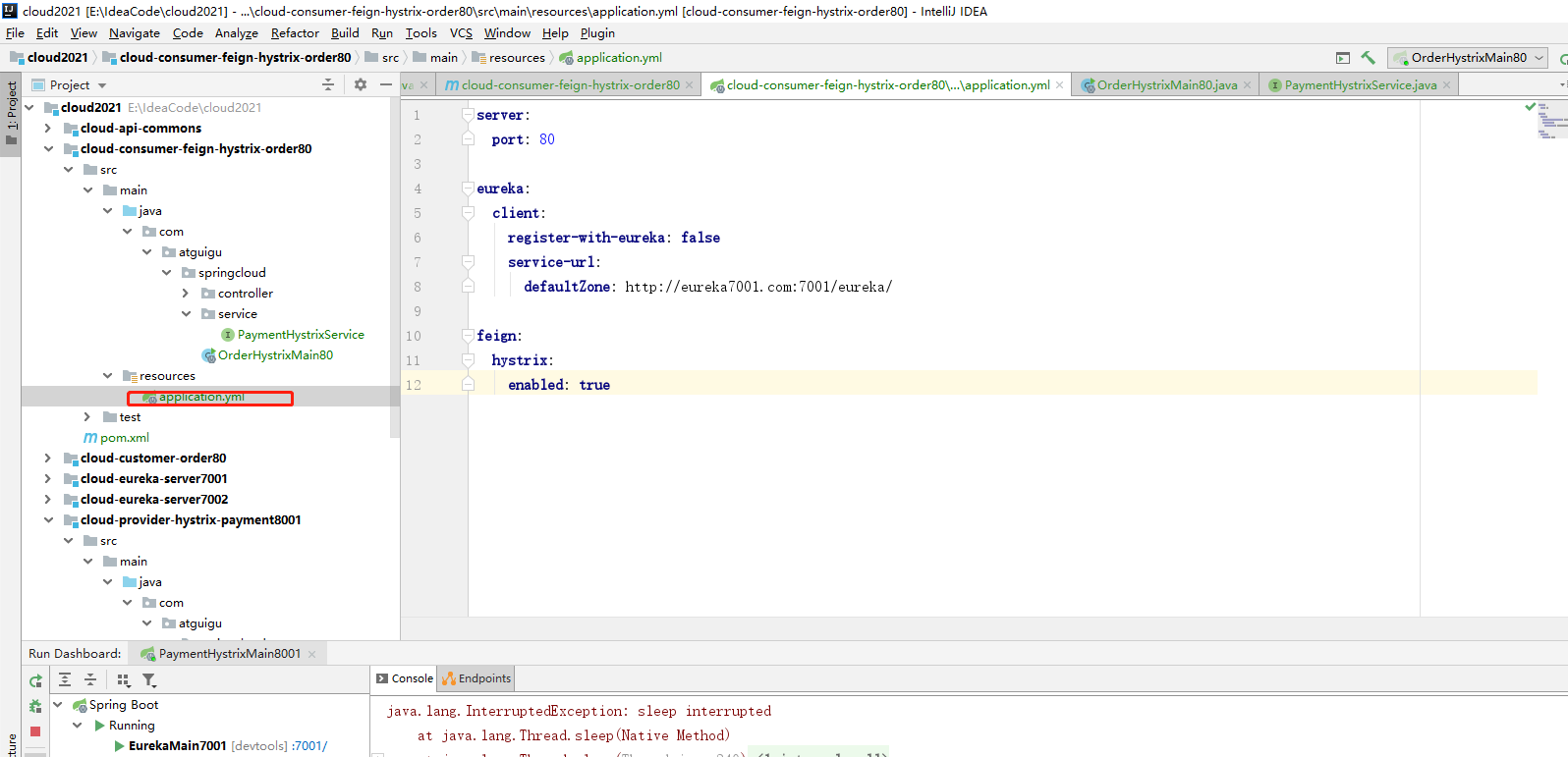Select EurekaMain7001 in the Run Dashboard

click(177, 746)
